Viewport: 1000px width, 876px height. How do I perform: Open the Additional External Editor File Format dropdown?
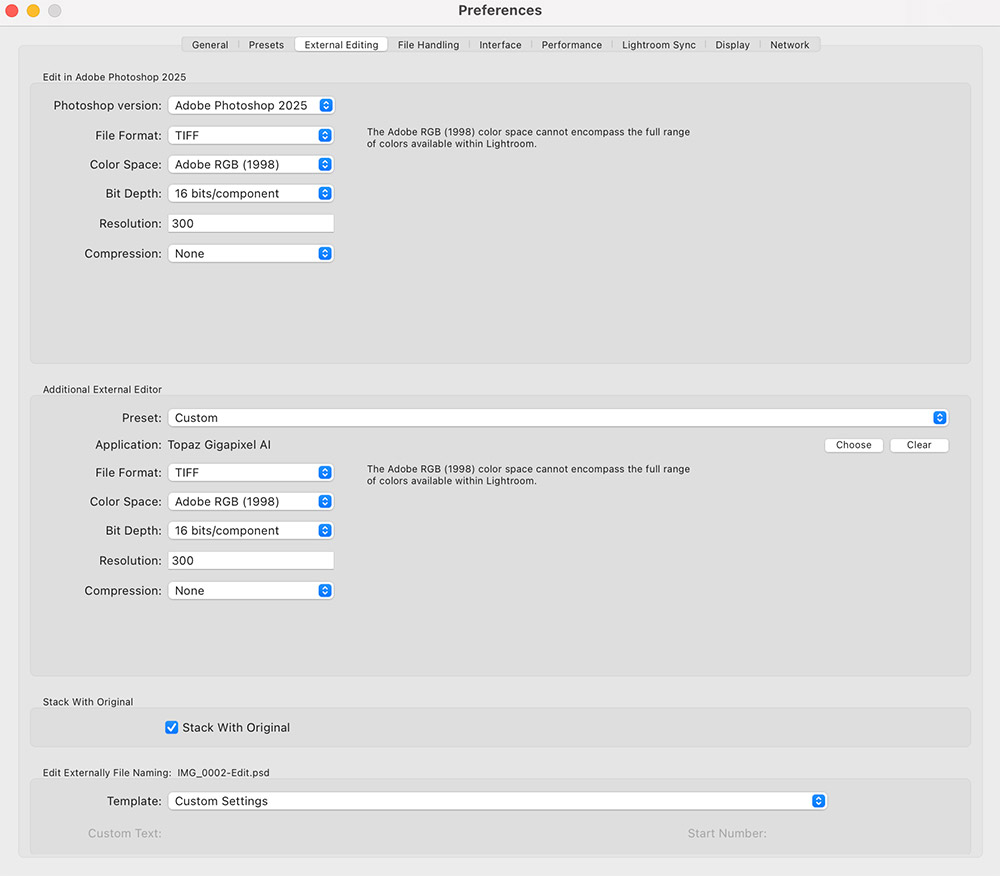[250, 472]
